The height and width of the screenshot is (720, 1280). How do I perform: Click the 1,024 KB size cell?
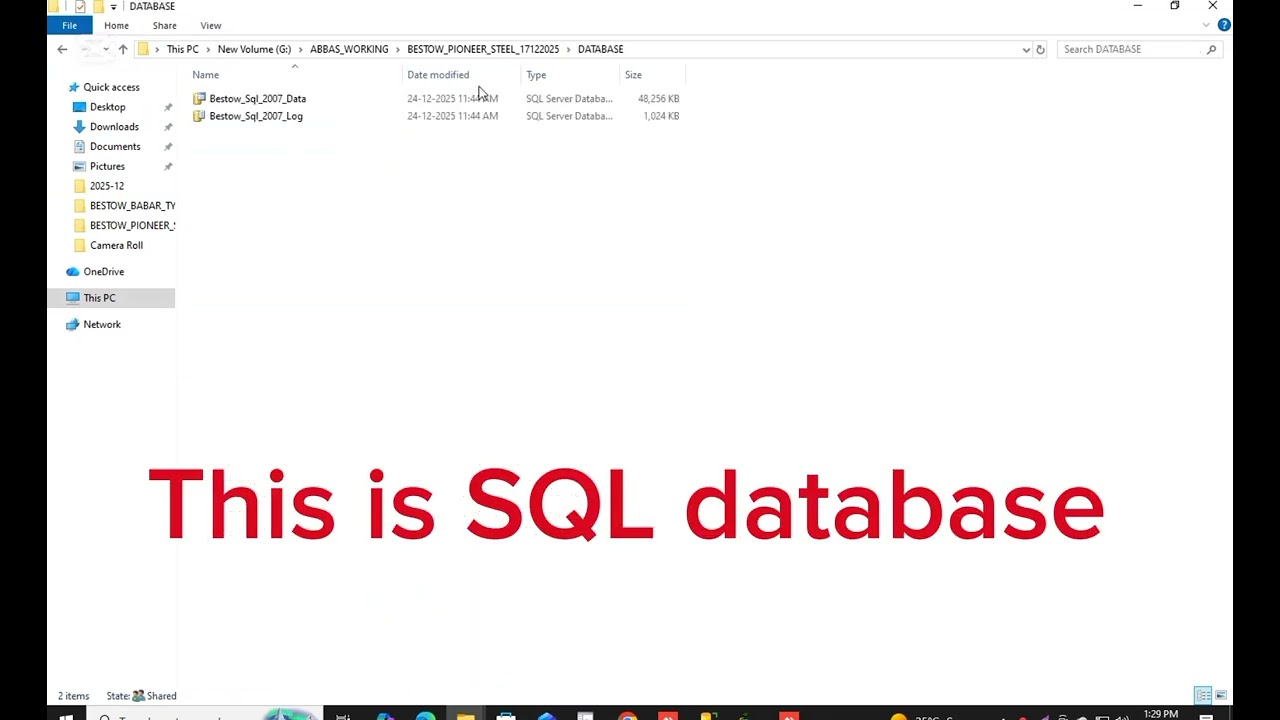tap(661, 116)
